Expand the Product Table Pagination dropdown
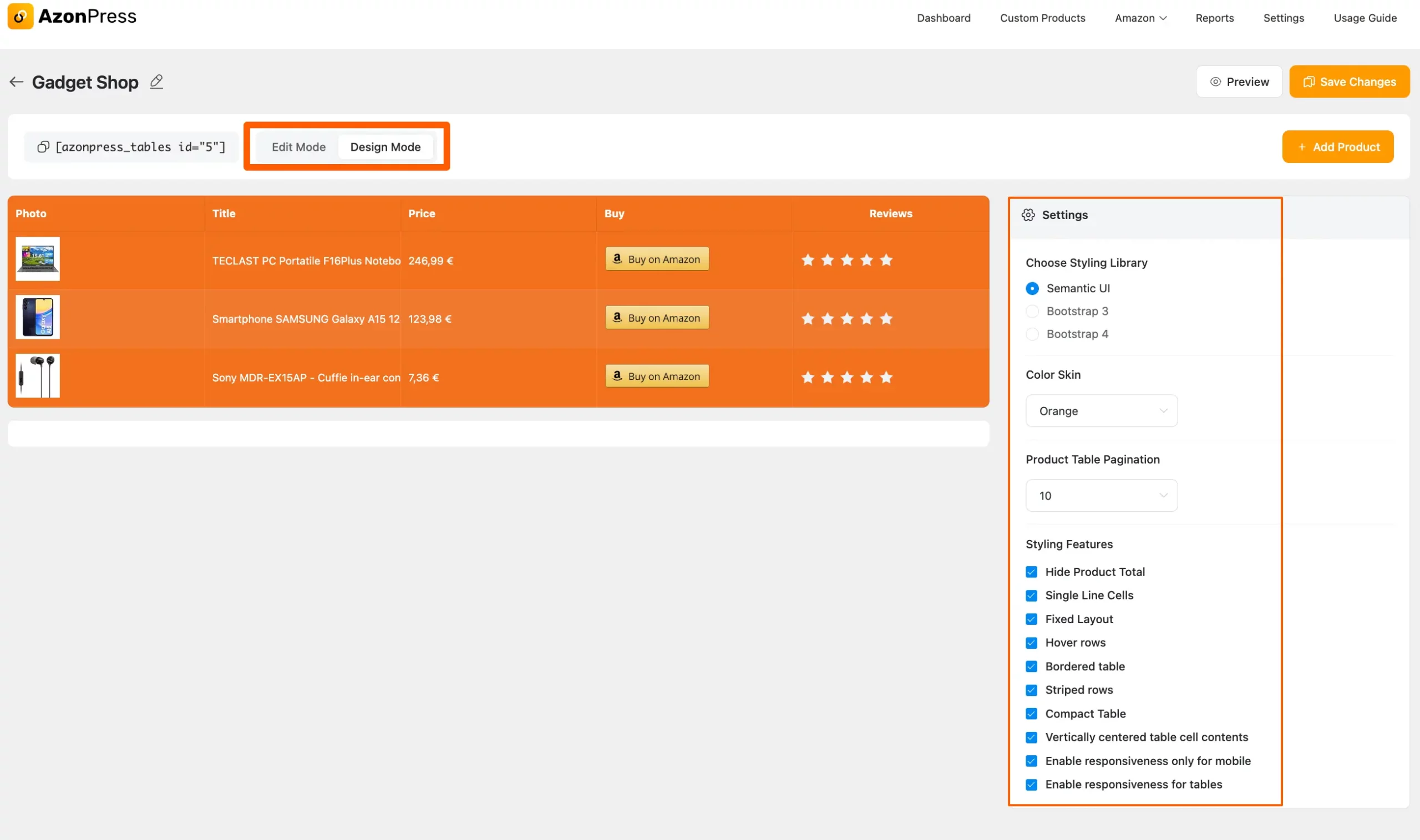The width and height of the screenshot is (1420, 840). [x=1101, y=495]
